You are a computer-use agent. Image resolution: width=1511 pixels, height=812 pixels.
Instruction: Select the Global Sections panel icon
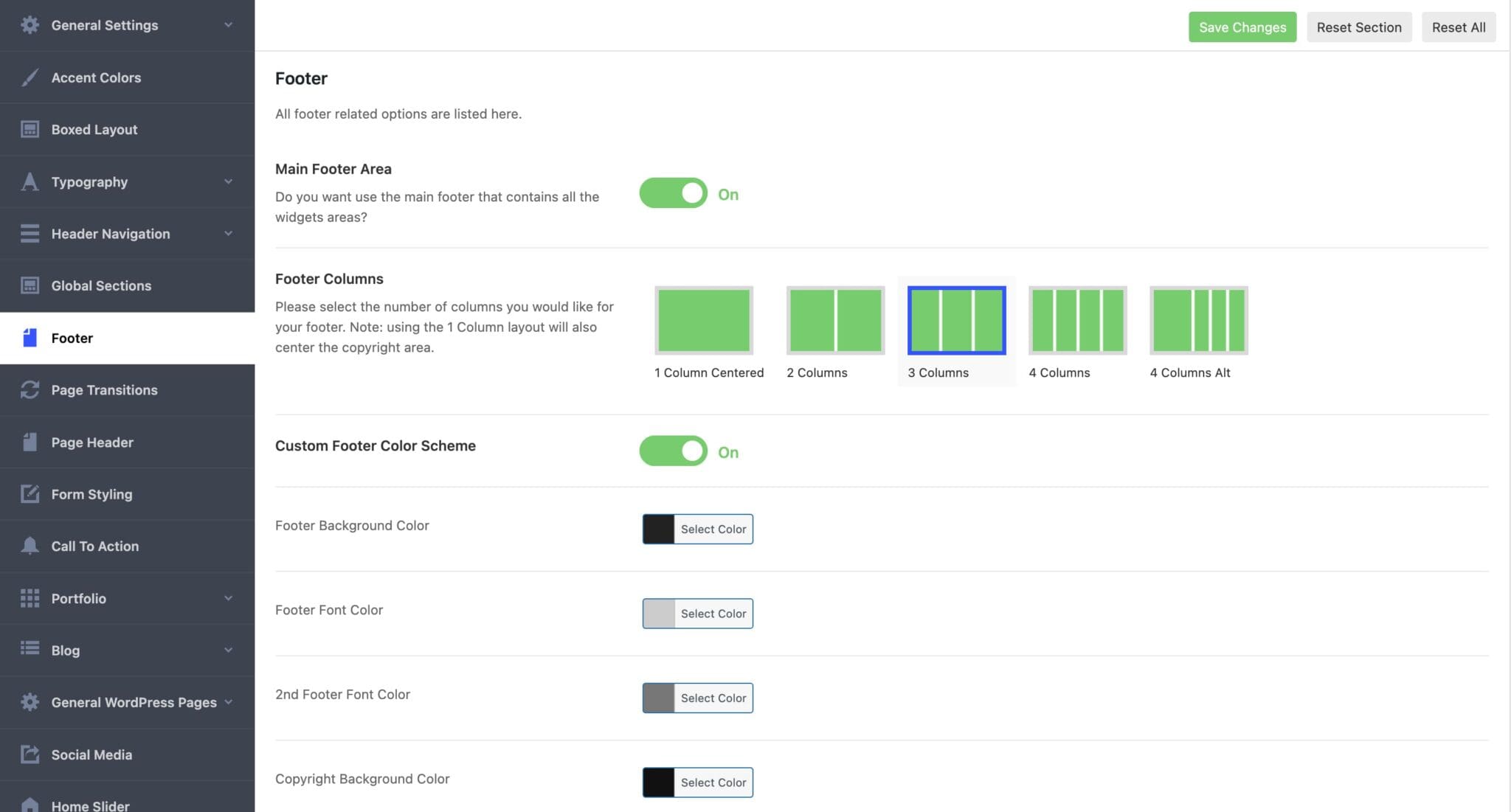click(x=30, y=285)
